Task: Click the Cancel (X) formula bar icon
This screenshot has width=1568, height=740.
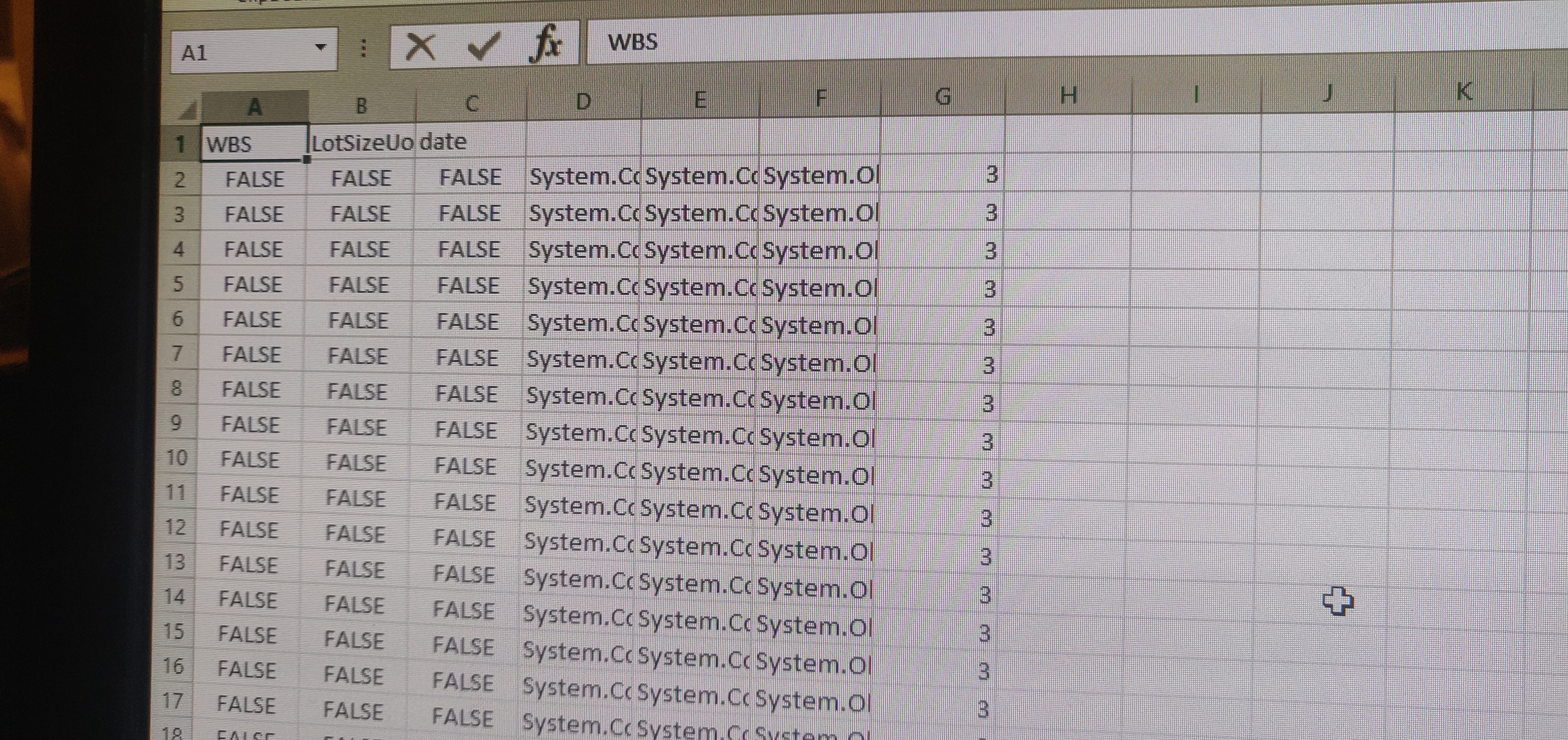Action: coord(420,46)
